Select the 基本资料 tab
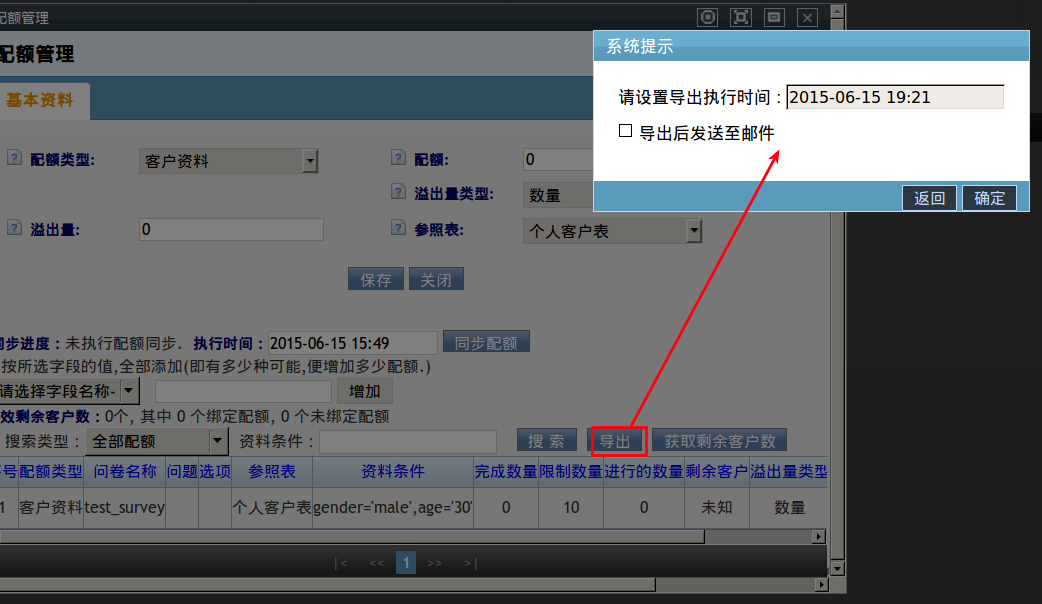1042x604 pixels. click(x=40, y=101)
